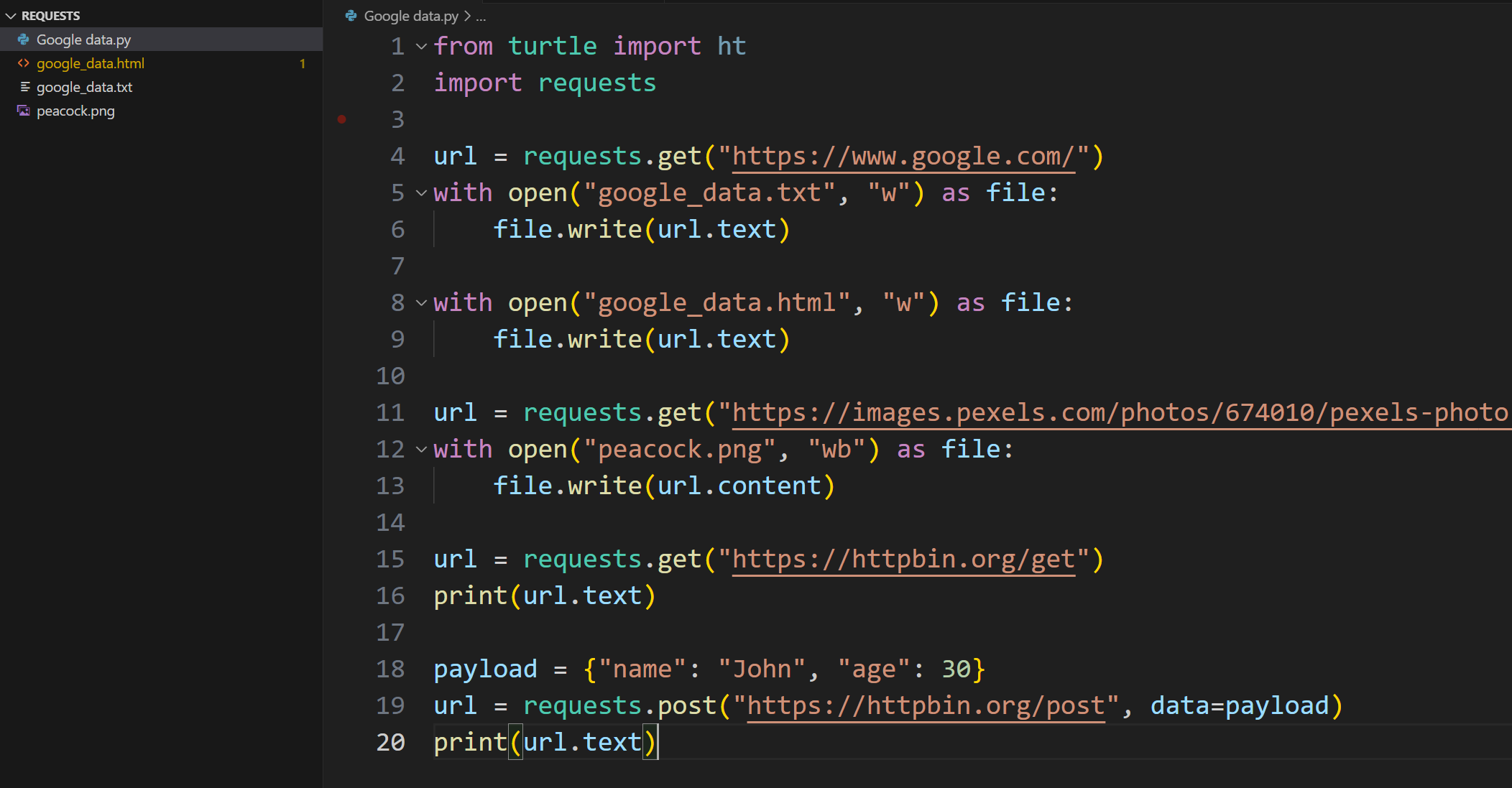Toggle the red breakpoint on line 3
The width and height of the screenshot is (1512, 788).
(x=342, y=119)
